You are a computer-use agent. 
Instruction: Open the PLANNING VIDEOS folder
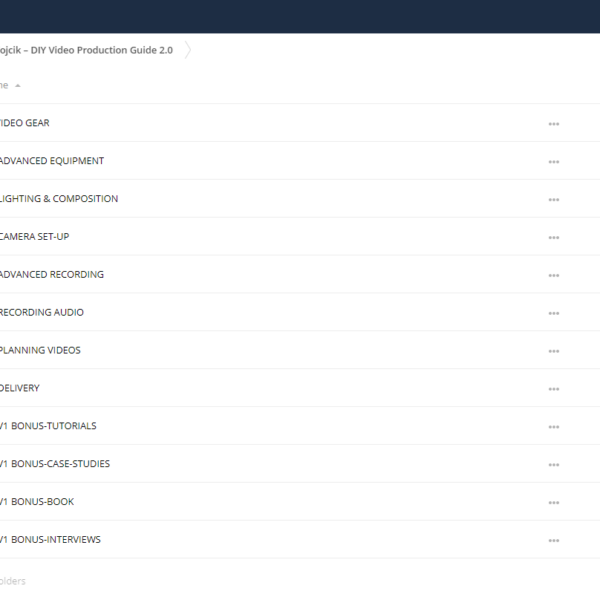click(x=40, y=350)
